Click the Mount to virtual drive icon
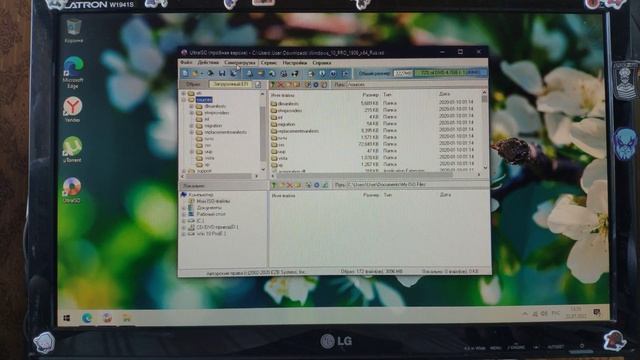The width and height of the screenshot is (640, 360). 283,73
